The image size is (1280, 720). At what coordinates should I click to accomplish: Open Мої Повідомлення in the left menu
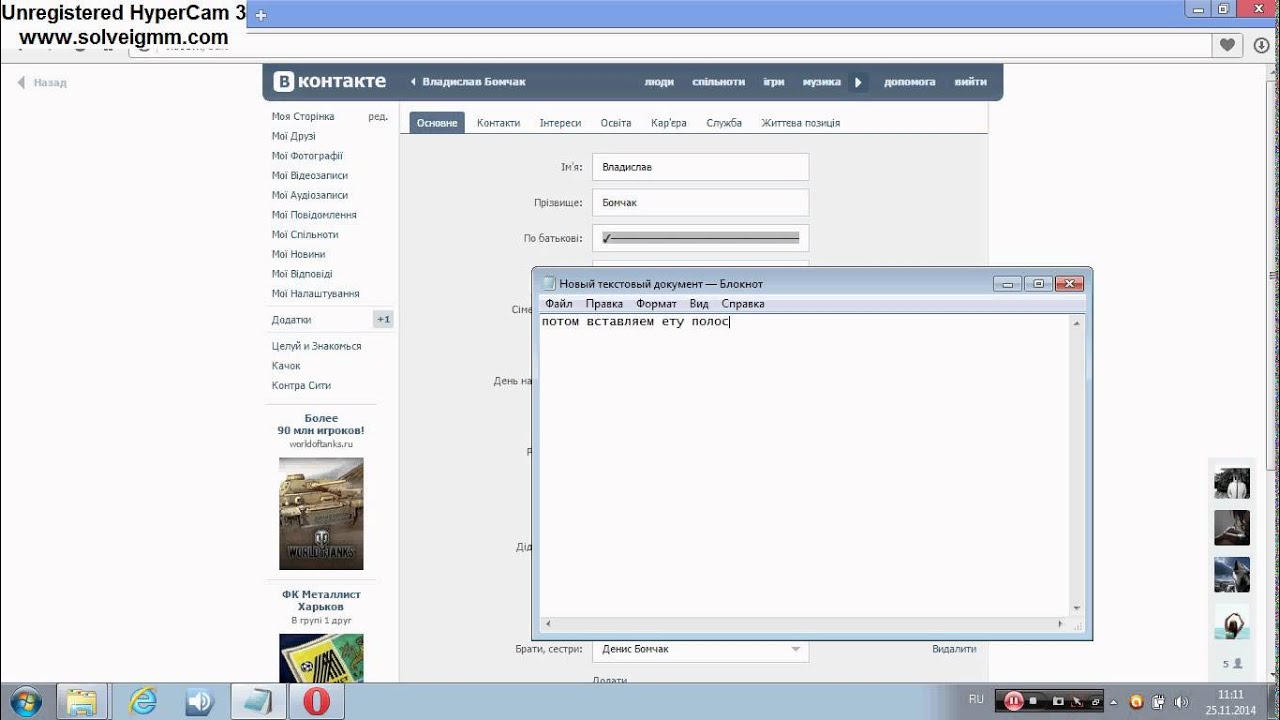click(314, 215)
